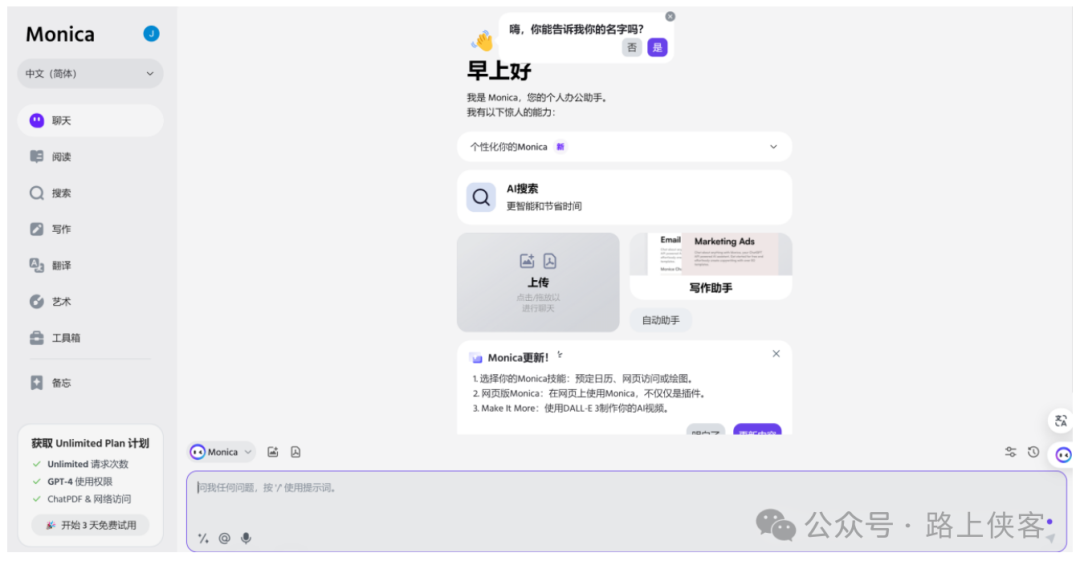Open the chat settings sliders icon
Image resolution: width=1080 pixels, height=569 pixels.
[x=1010, y=452]
